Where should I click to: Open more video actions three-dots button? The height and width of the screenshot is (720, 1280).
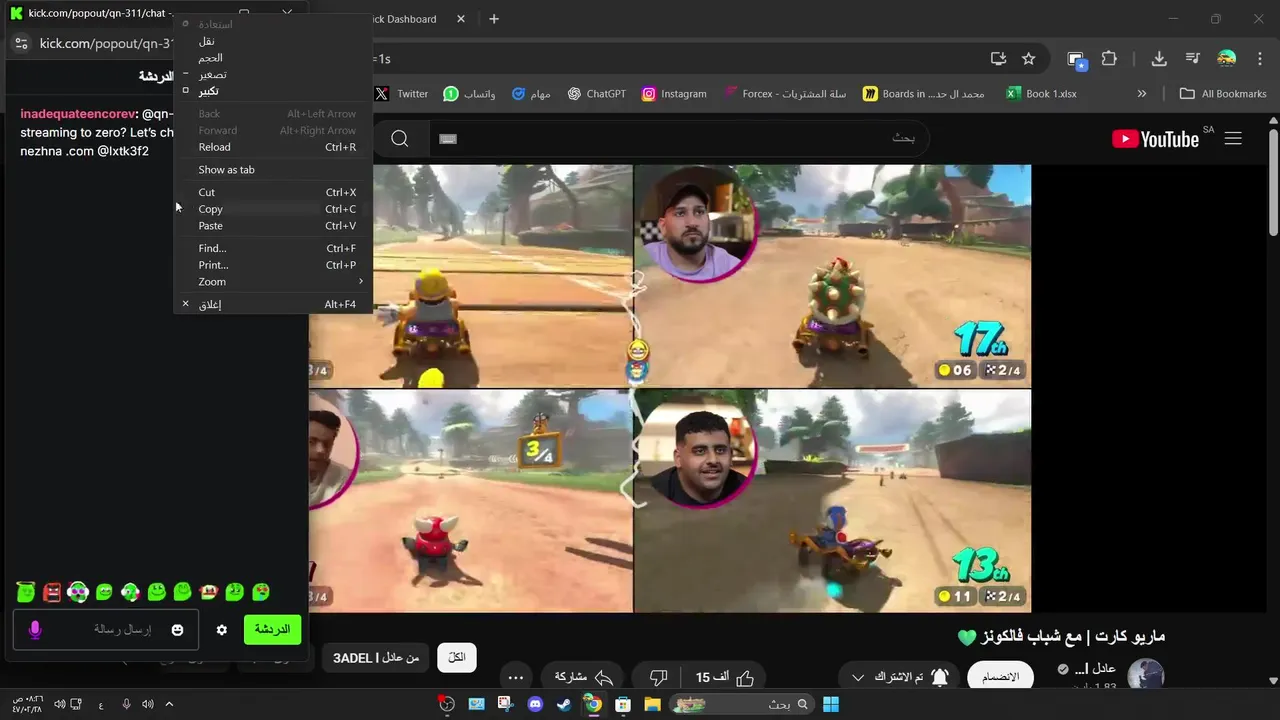tap(516, 677)
